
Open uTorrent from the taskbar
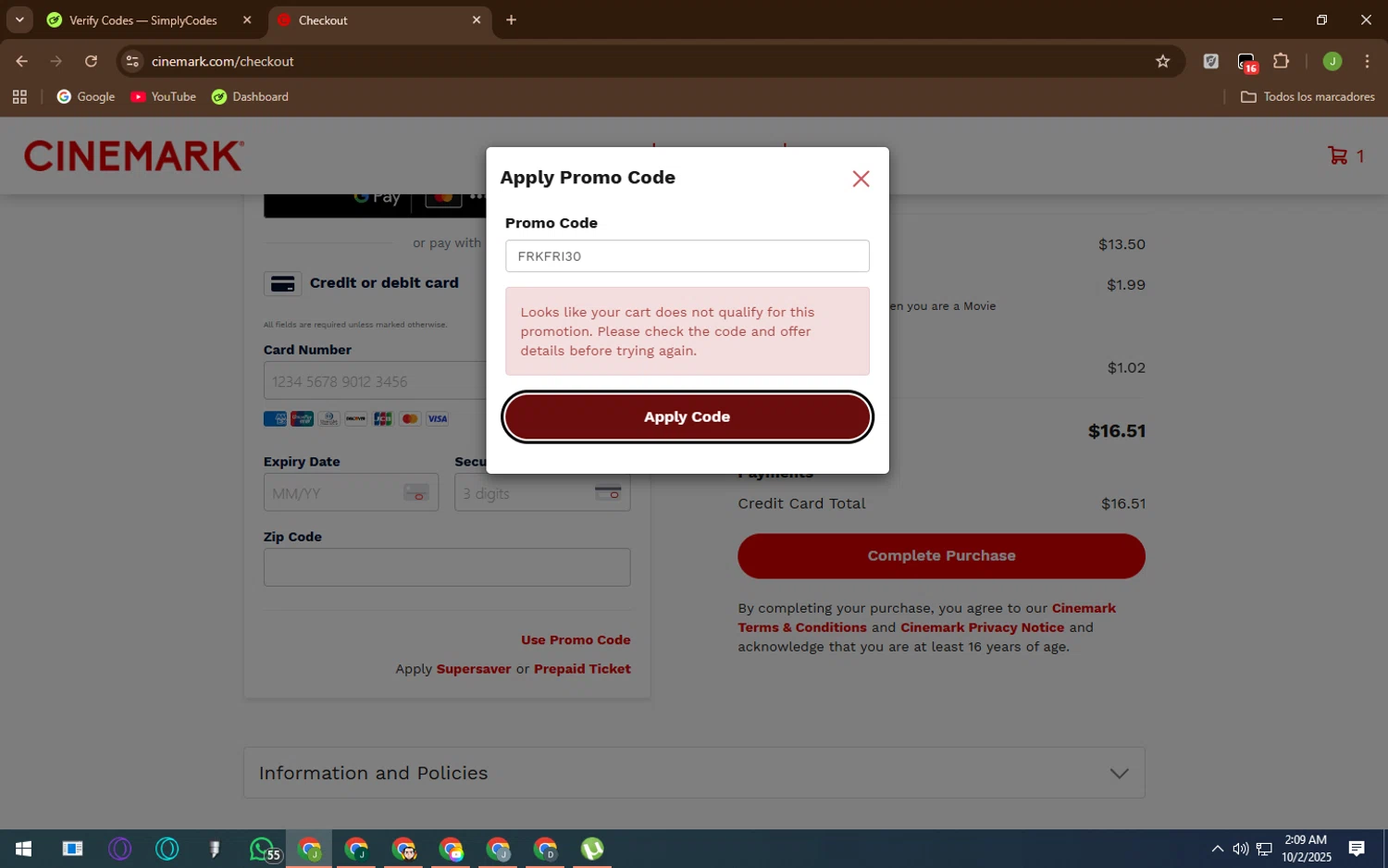click(592, 849)
